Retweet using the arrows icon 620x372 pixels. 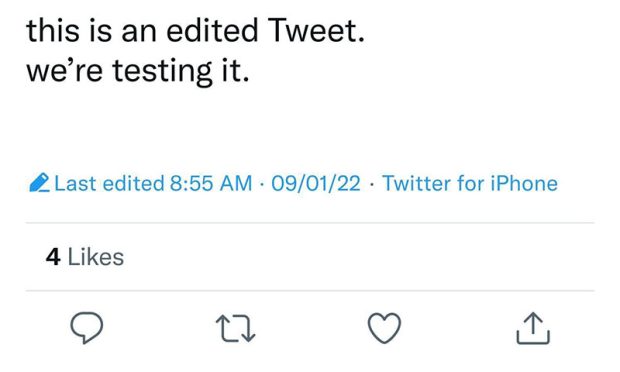point(236,328)
